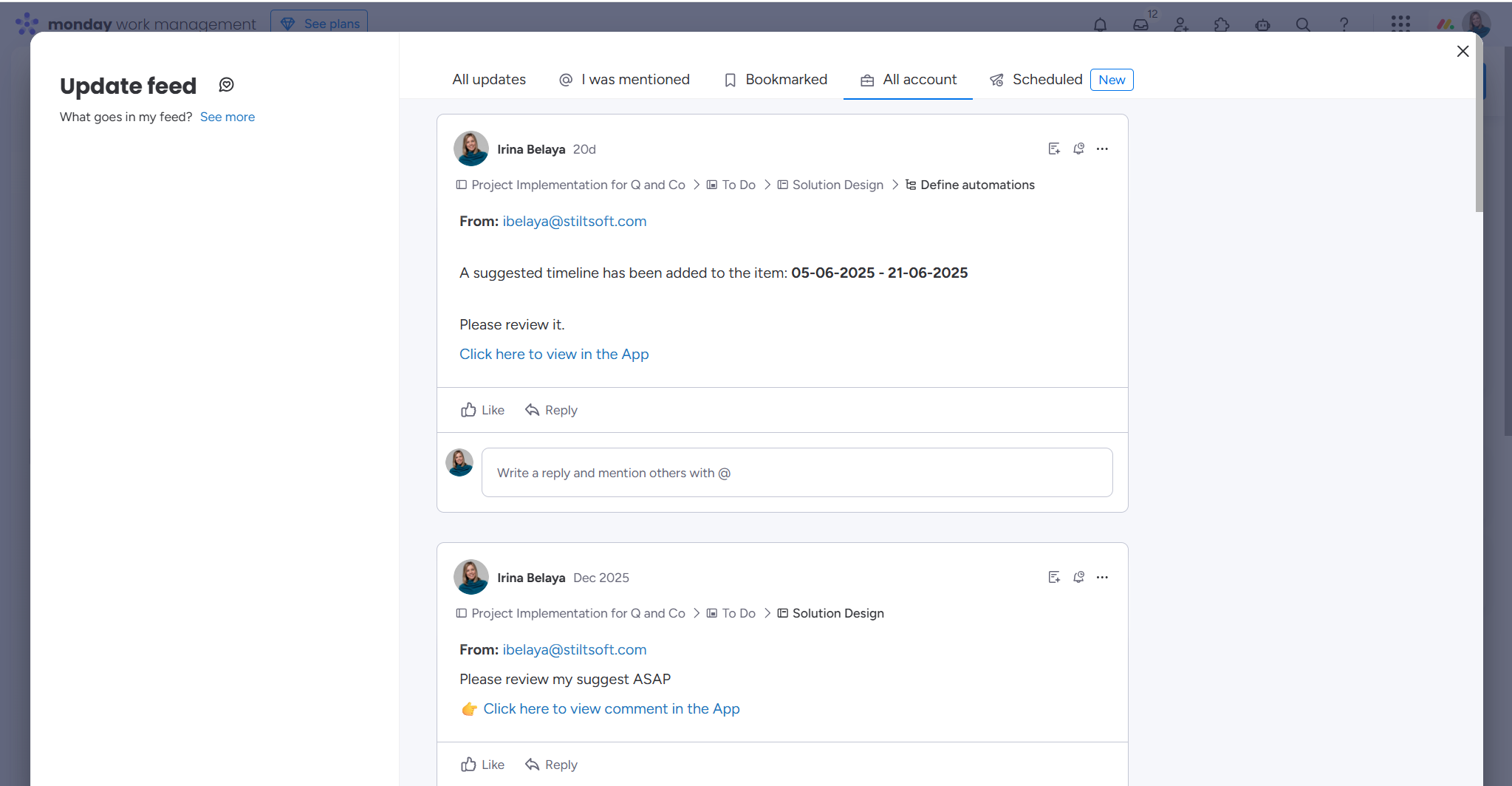
Task: Open the notifications bell
Action: point(1100,24)
